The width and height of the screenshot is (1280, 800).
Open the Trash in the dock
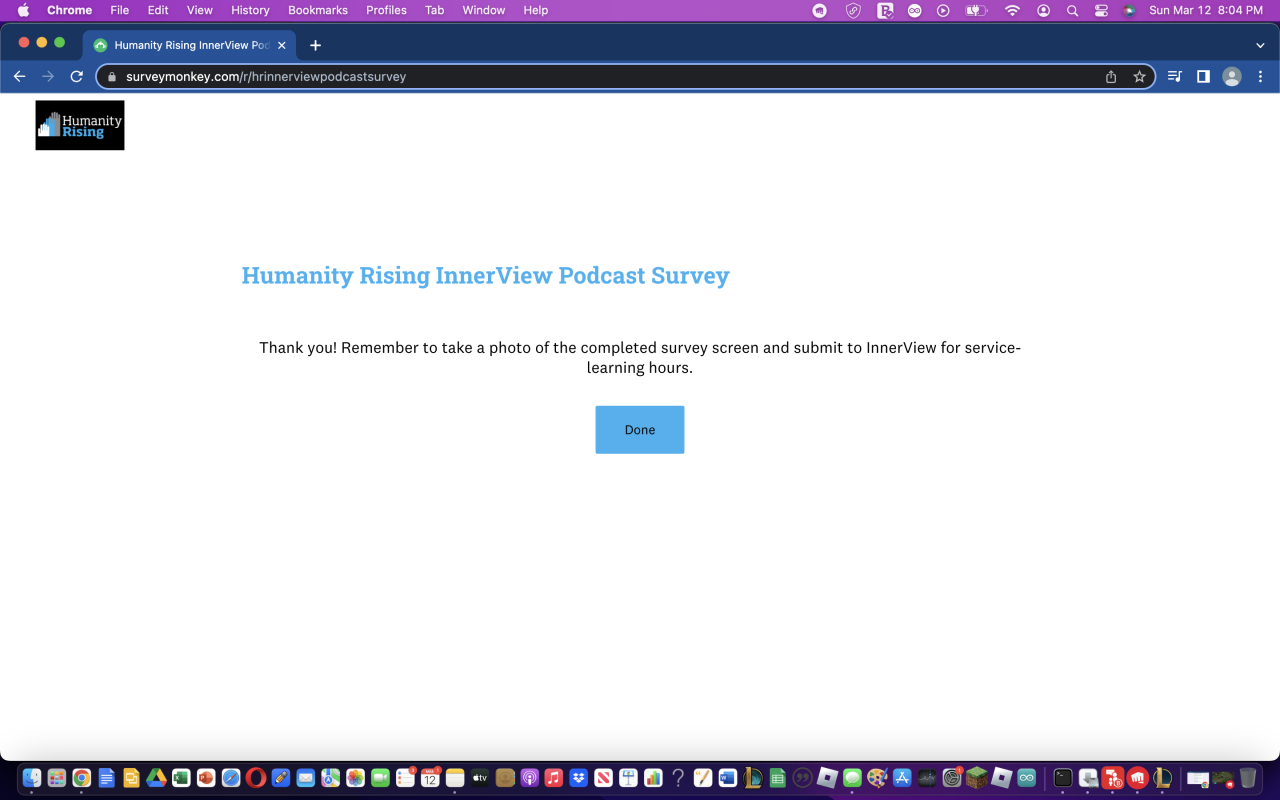1248,778
